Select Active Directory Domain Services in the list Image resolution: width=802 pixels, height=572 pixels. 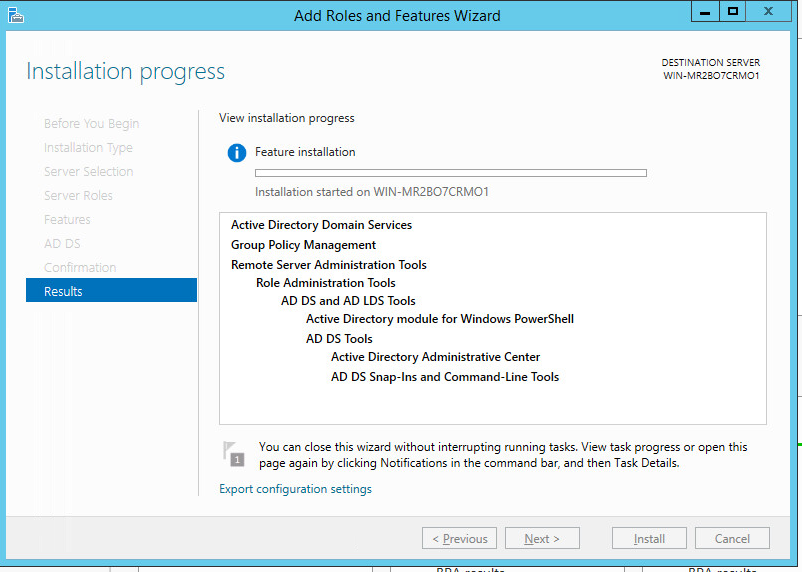[321, 225]
